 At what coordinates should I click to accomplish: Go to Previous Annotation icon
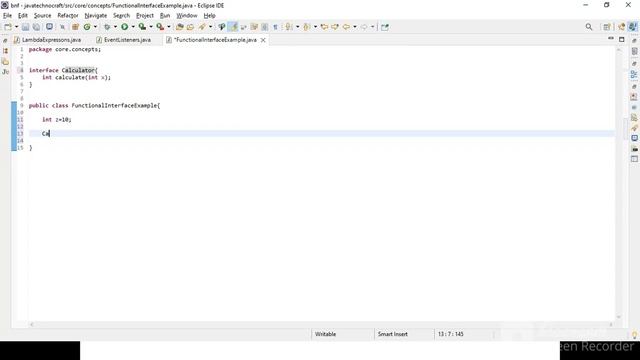tap(307, 27)
